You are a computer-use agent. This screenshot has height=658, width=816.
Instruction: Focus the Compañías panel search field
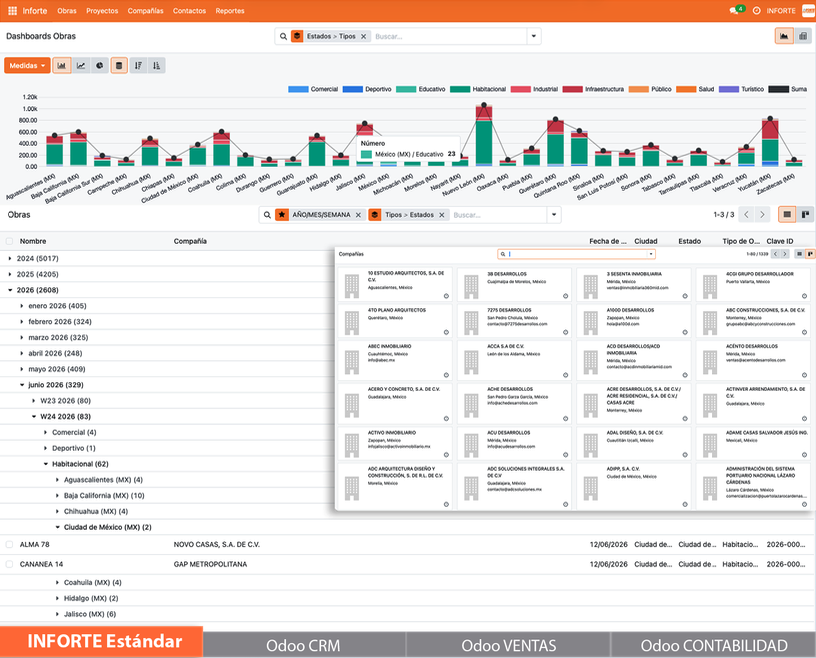[x=576, y=254]
